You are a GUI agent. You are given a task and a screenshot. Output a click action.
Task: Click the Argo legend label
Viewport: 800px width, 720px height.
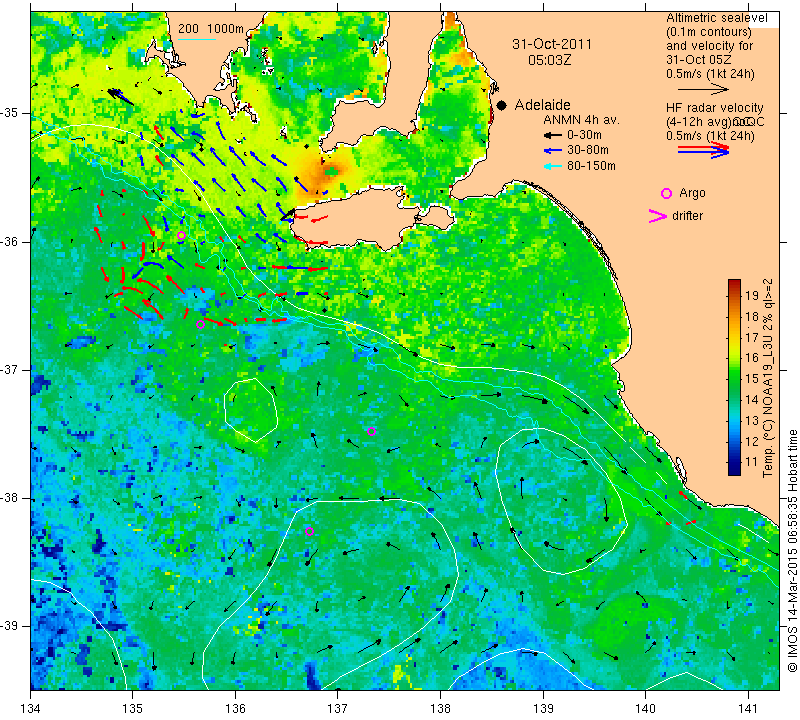[692, 193]
